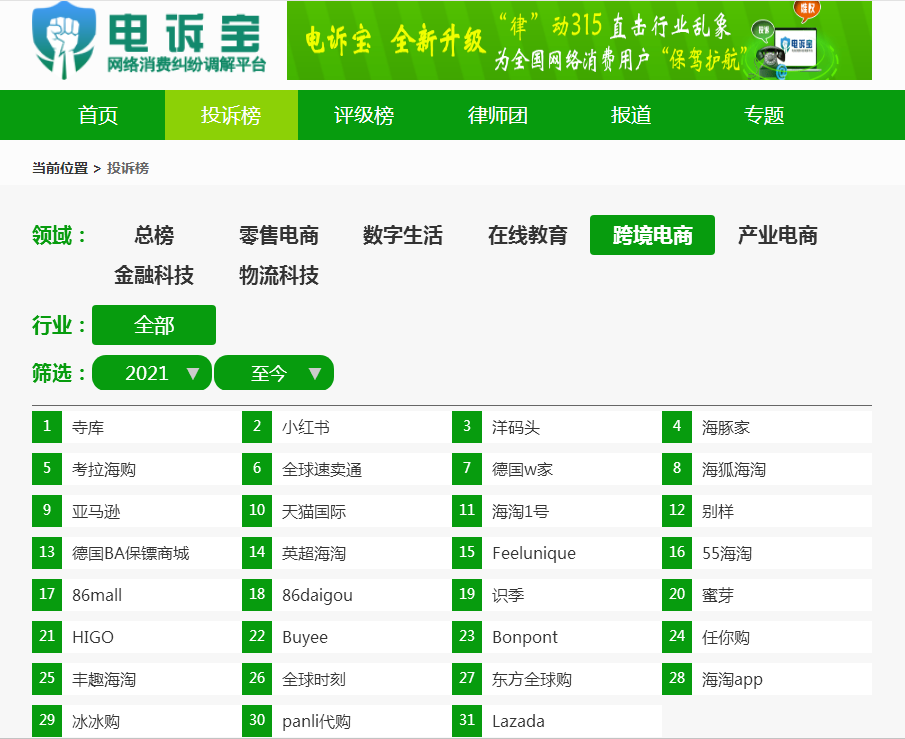The image size is (905, 739).
Task: Open rank 5 考拉海购 entry
Action: point(137,469)
